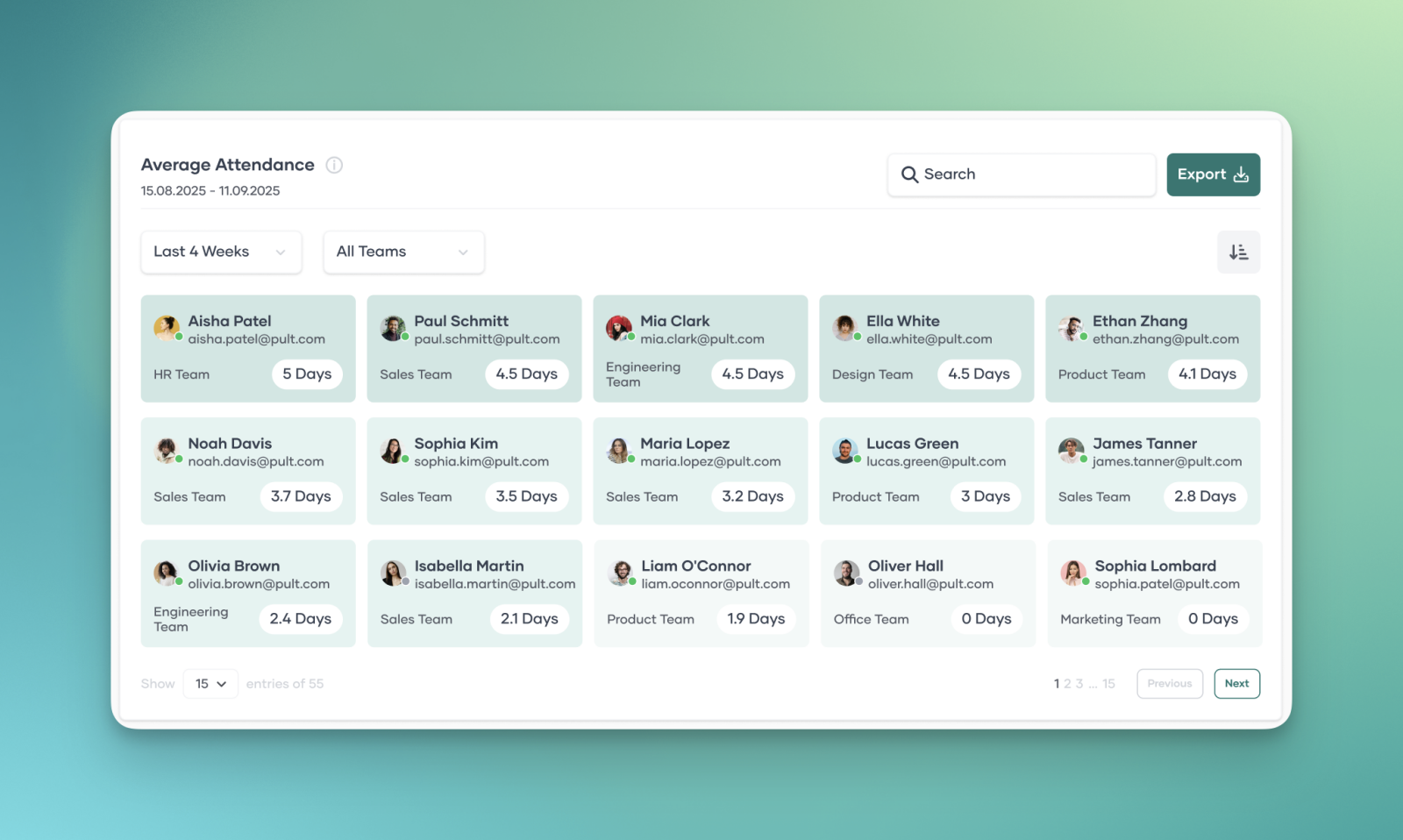The image size is (1403, 840).
Task: Click the search magnifier icon
Action: (x=909, y=174)
